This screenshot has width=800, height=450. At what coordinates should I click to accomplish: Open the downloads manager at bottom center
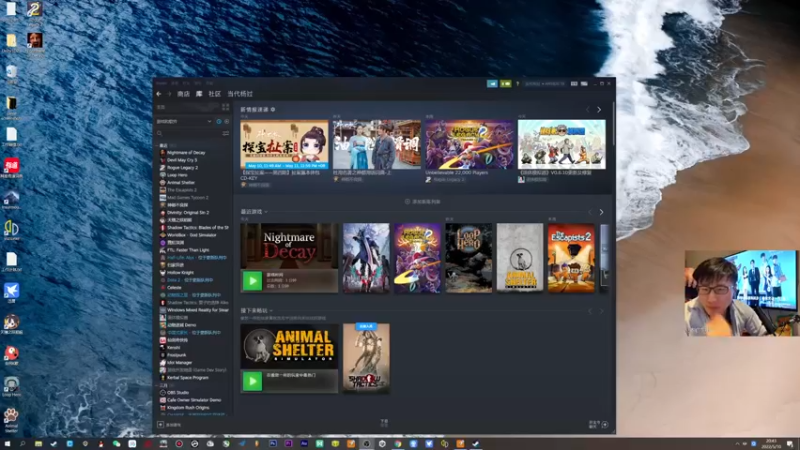[x=384, y=423]
